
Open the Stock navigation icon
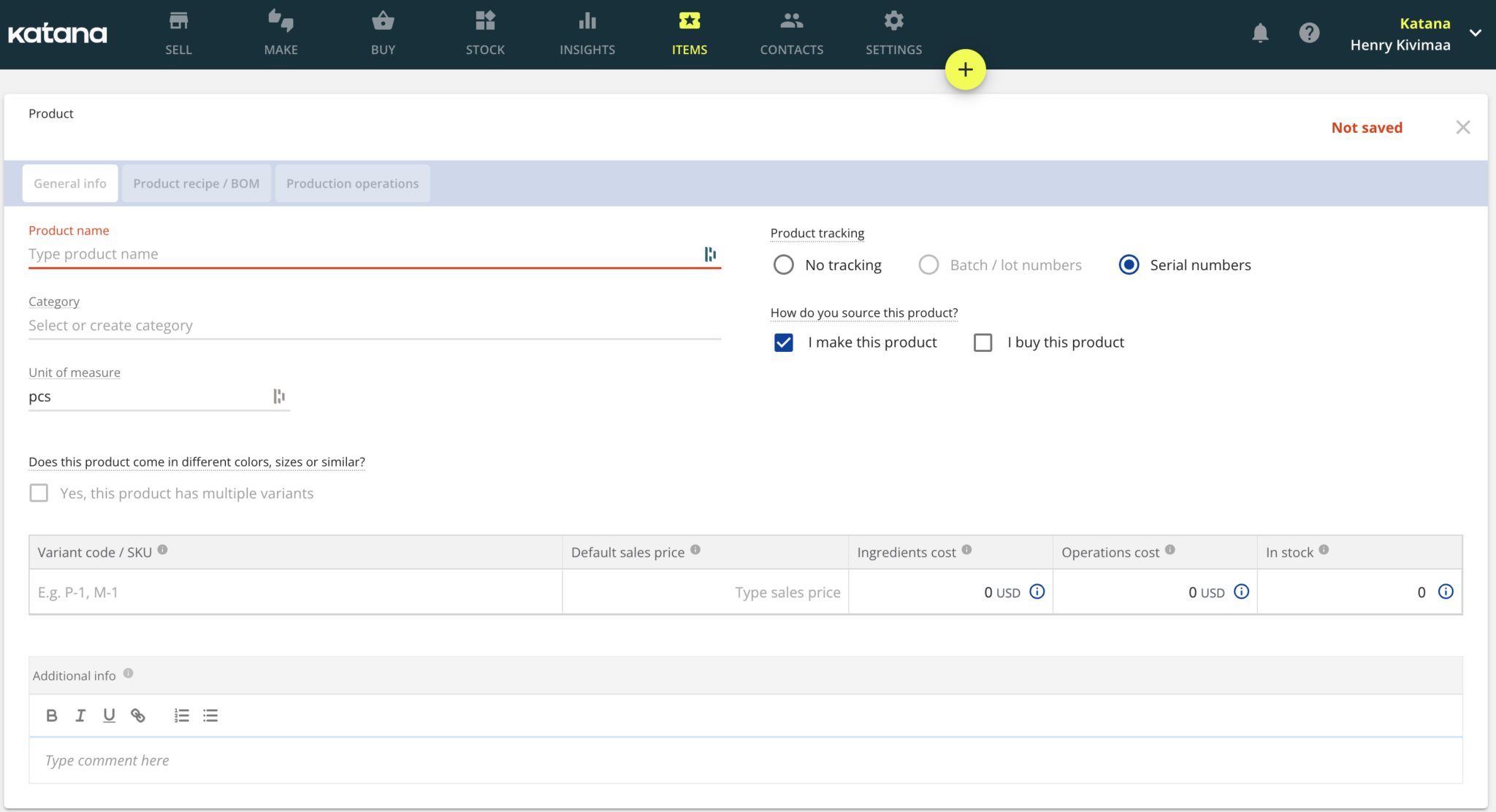pos(484,20)
